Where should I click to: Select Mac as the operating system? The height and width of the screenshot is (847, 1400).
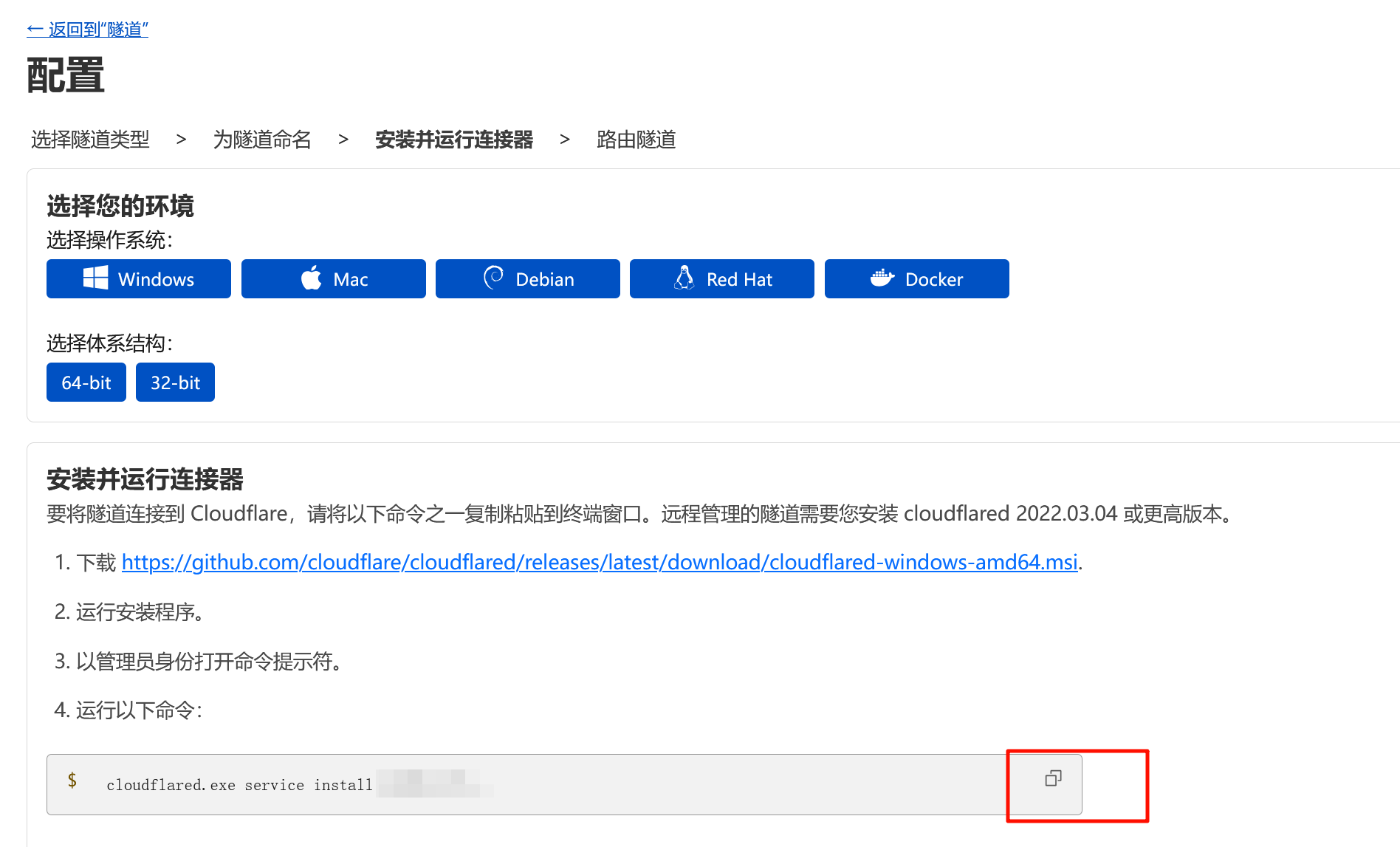click(334, 279)
